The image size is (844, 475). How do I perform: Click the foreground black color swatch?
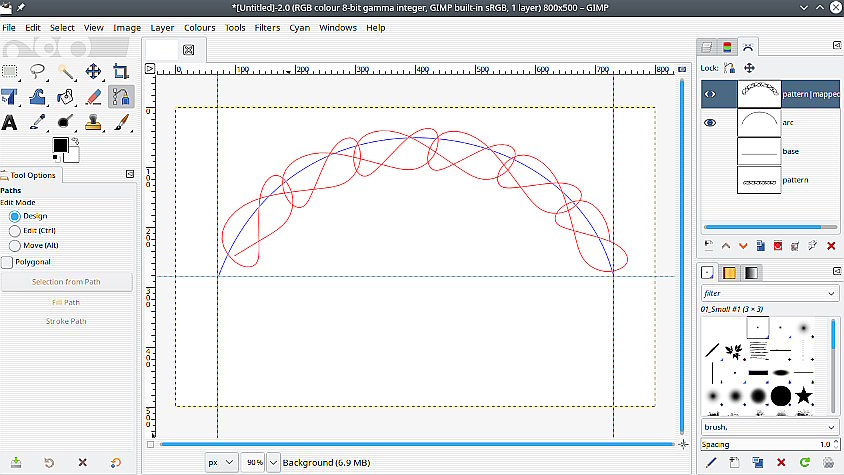pyautogui.click(x=60, y=146)
